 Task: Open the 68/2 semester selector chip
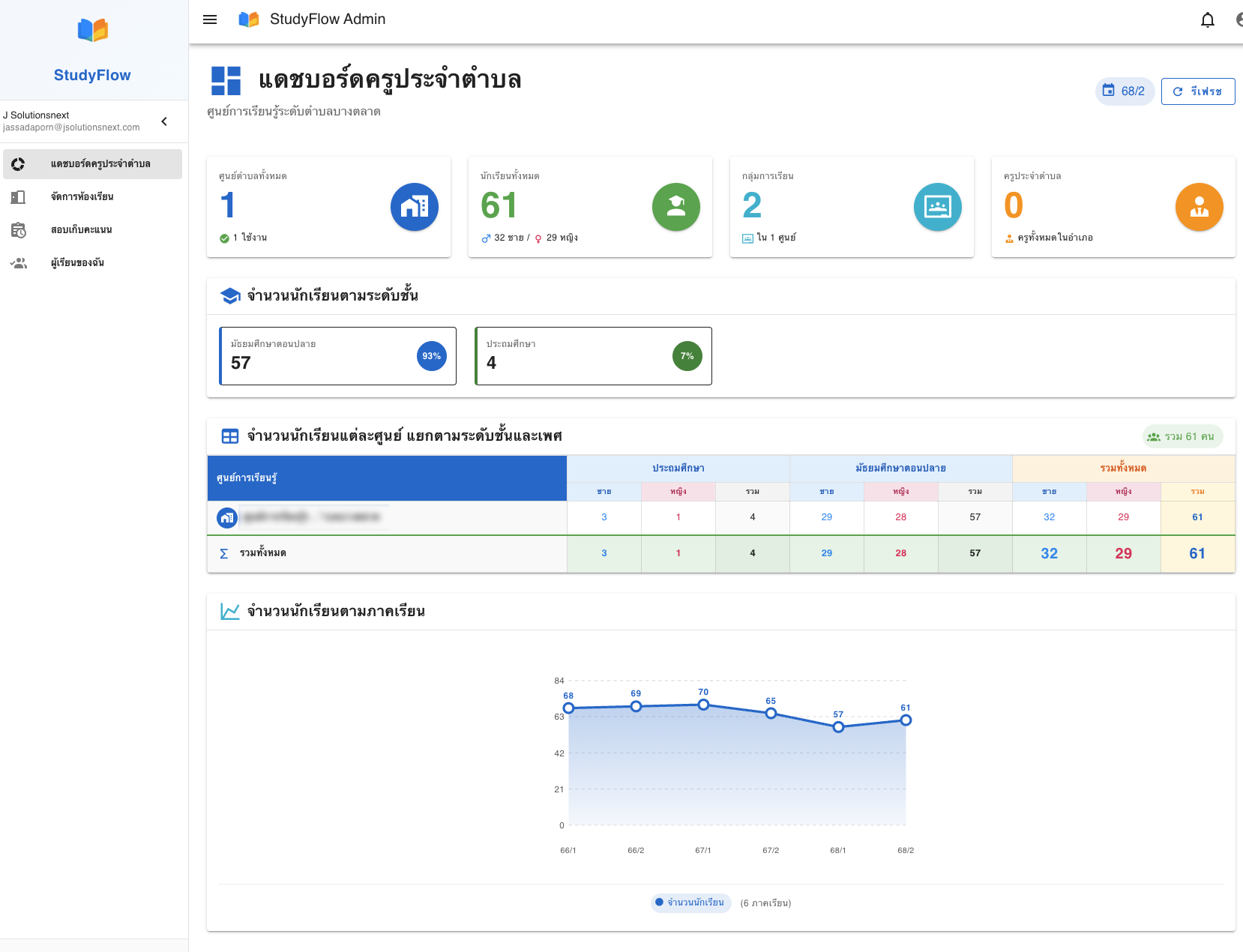point(1124,91)
